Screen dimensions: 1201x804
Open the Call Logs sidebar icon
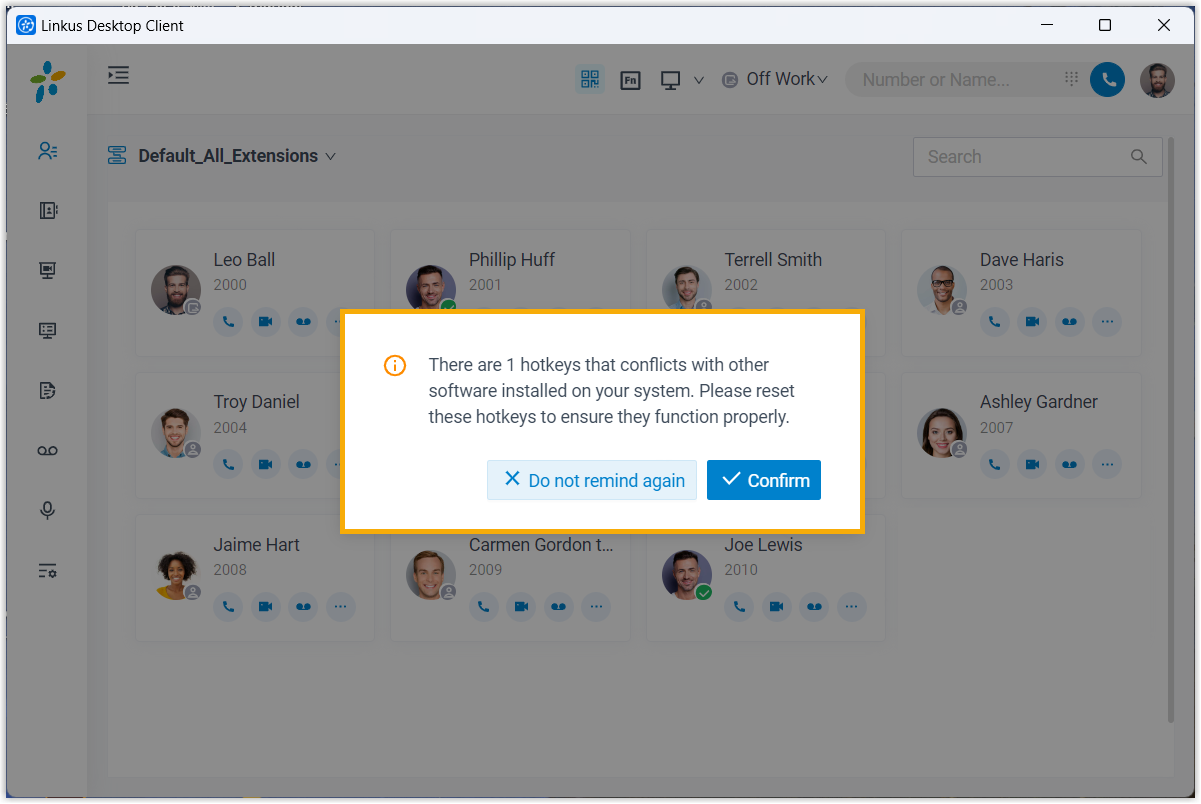point(47,390)
